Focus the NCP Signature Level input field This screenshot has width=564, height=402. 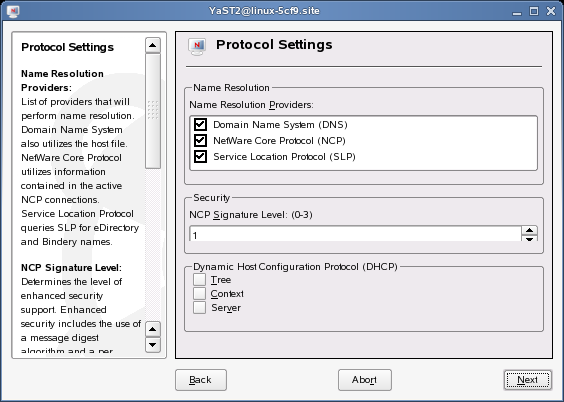[x=355, y=234]
